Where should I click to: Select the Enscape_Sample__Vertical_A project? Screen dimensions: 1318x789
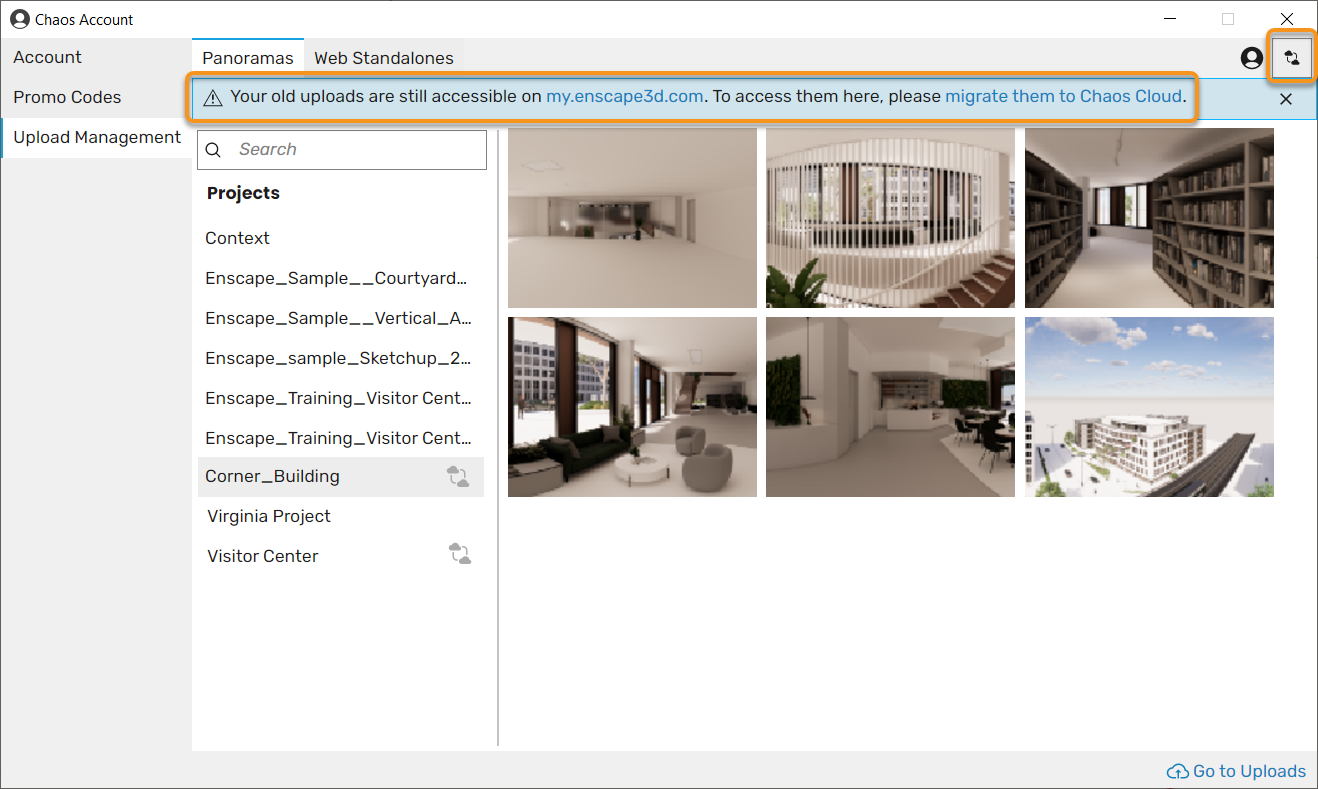click(x=341, y=318)
